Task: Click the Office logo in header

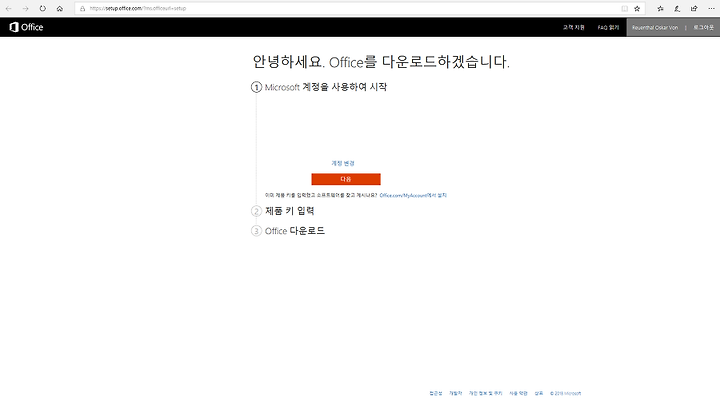Action: [26, 27]
